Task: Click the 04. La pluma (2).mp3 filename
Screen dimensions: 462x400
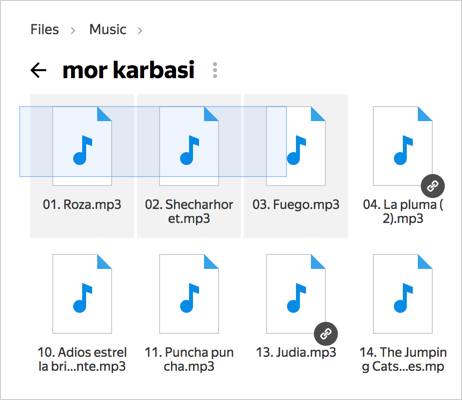Action: (403, 211)
